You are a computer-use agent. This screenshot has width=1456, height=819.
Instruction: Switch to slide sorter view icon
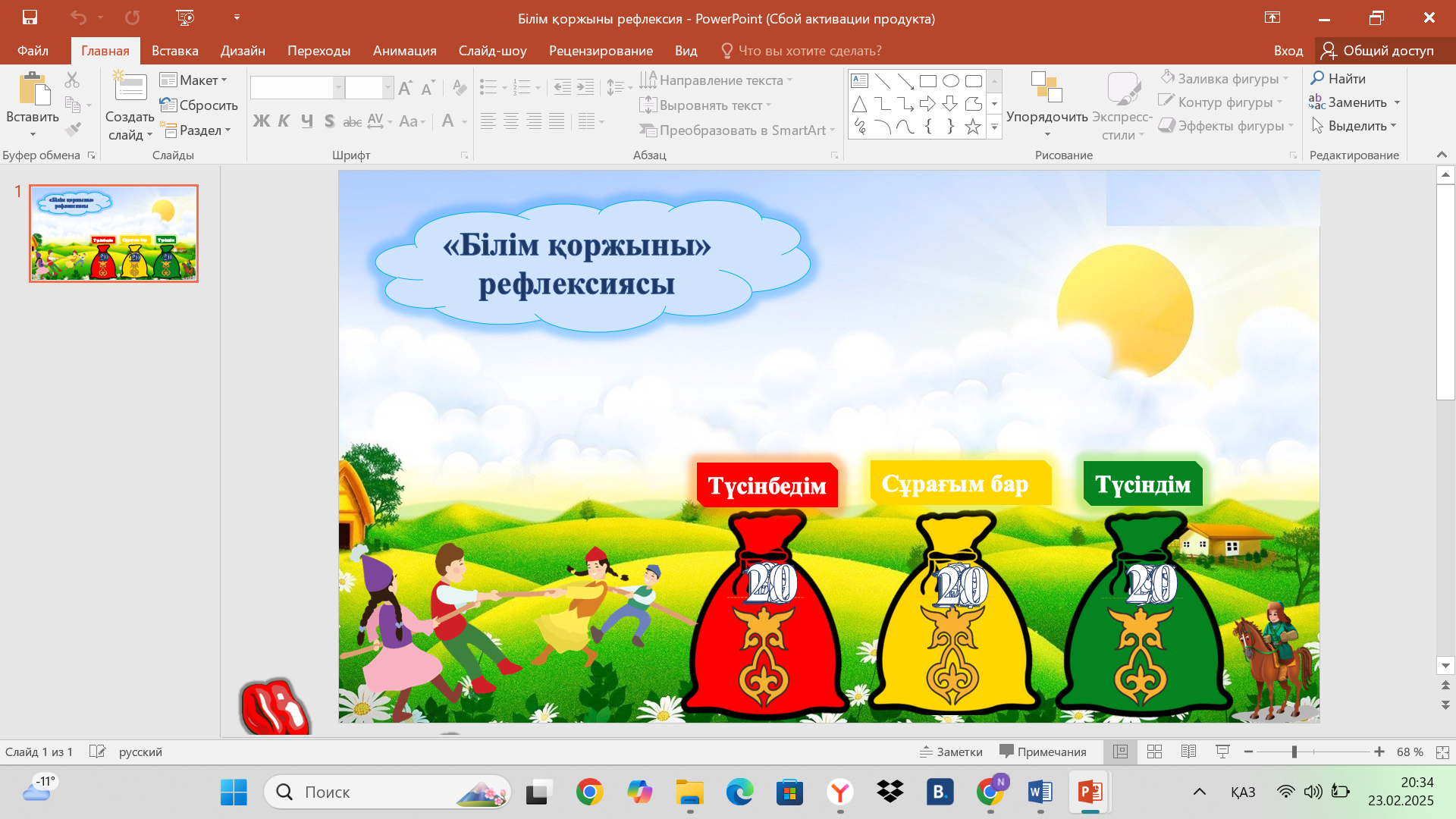(x=1154, y=752)
